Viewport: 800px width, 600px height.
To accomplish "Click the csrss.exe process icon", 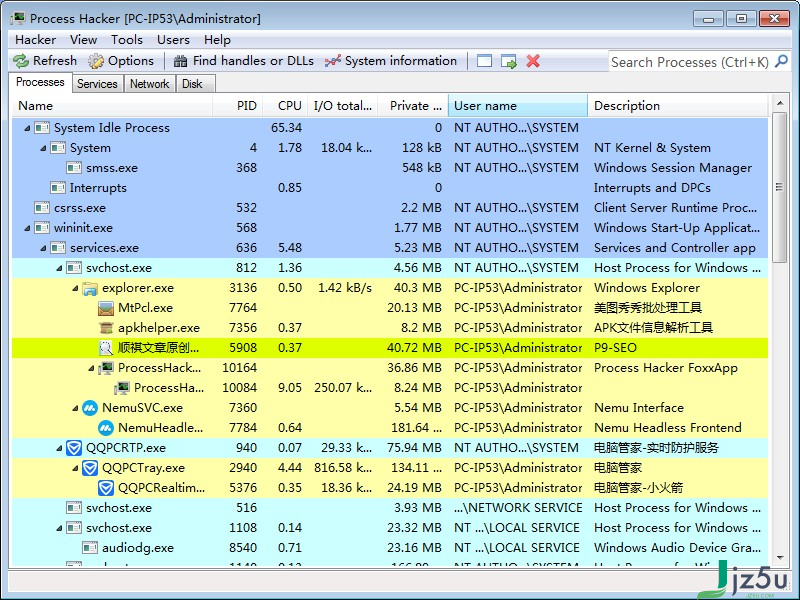I will 42,208.
